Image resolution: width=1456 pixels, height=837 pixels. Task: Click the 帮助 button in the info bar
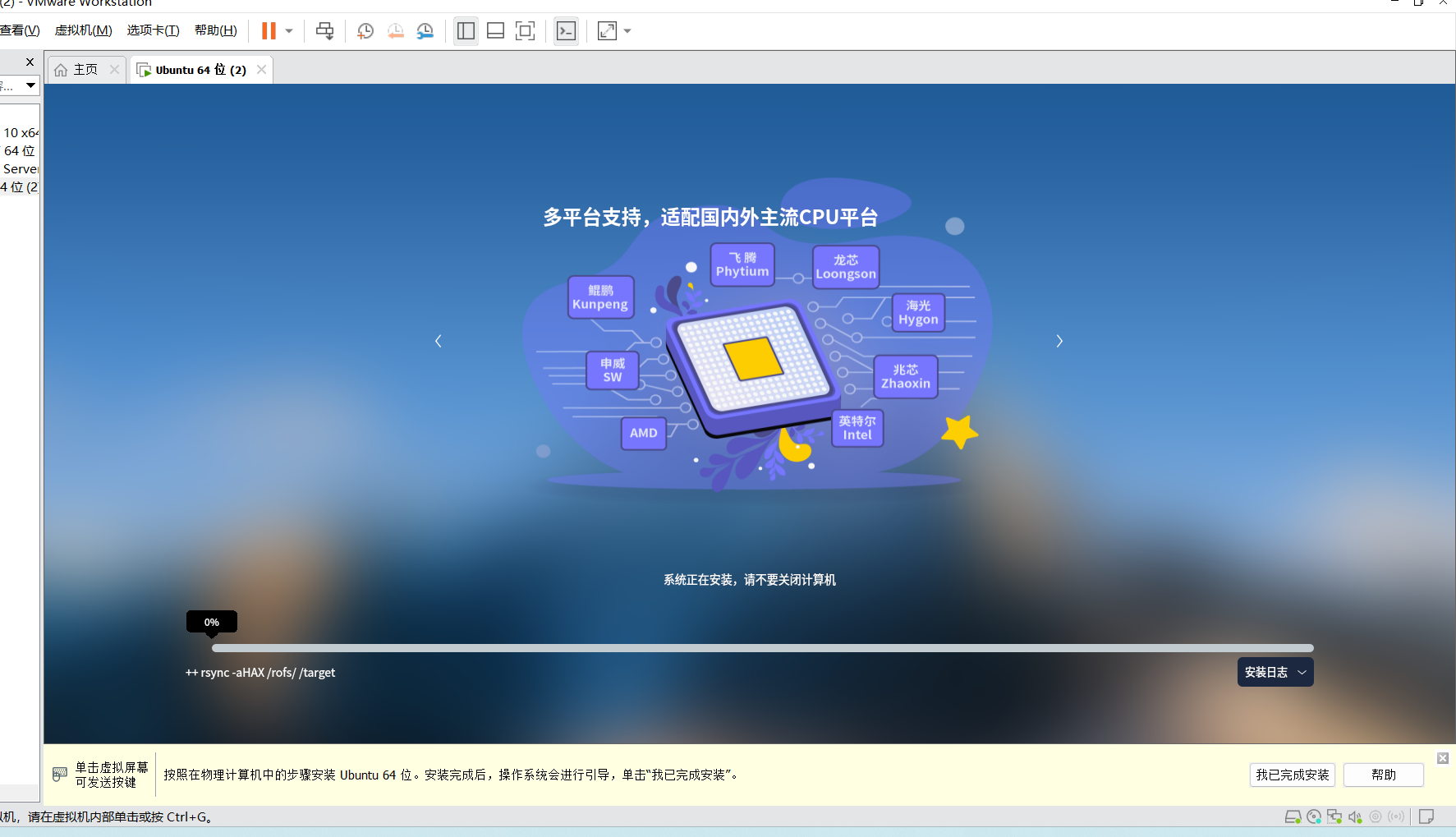[x=1384, y=775]
